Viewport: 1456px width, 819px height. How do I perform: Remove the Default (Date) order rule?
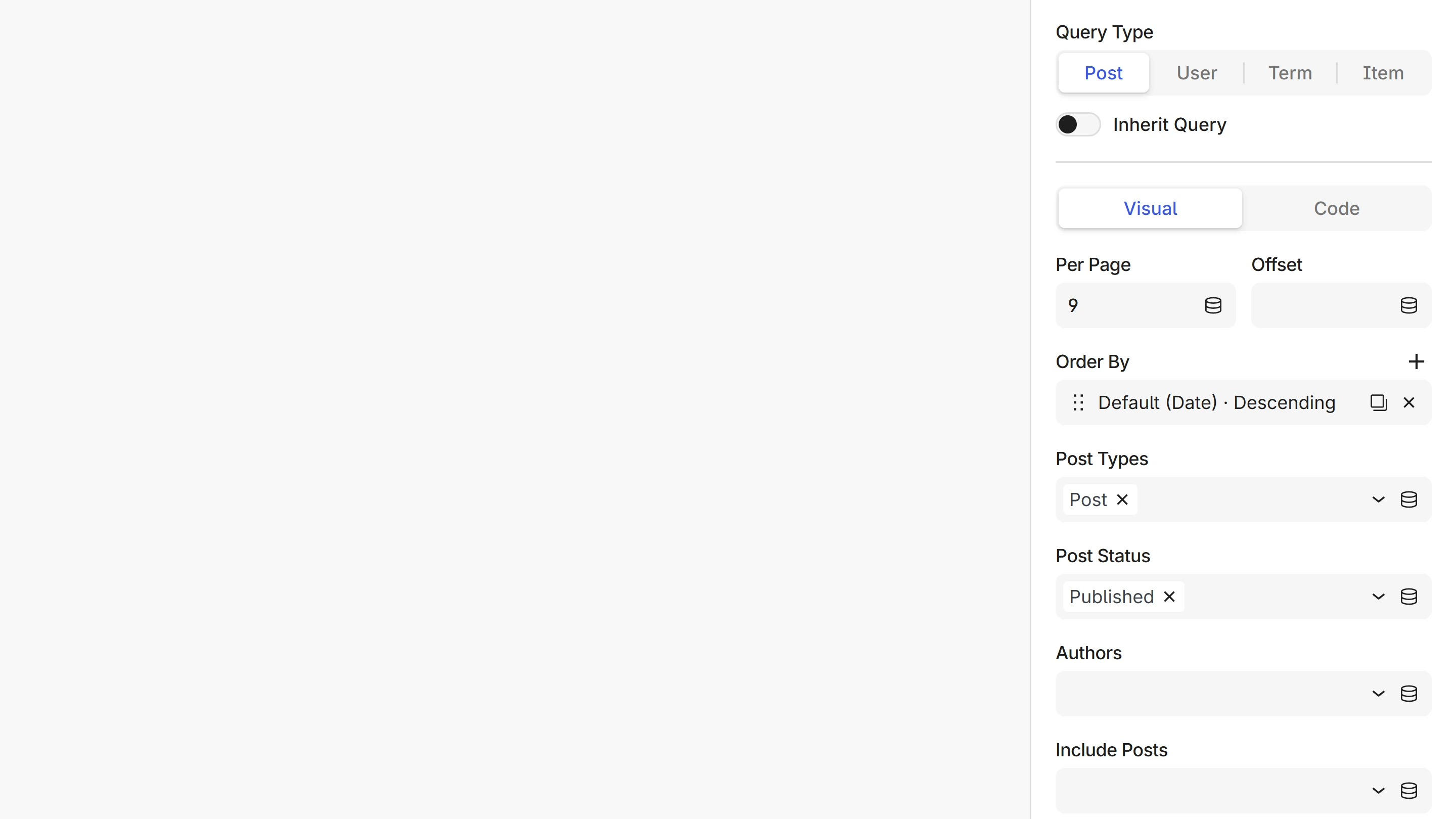point(1408,402)
